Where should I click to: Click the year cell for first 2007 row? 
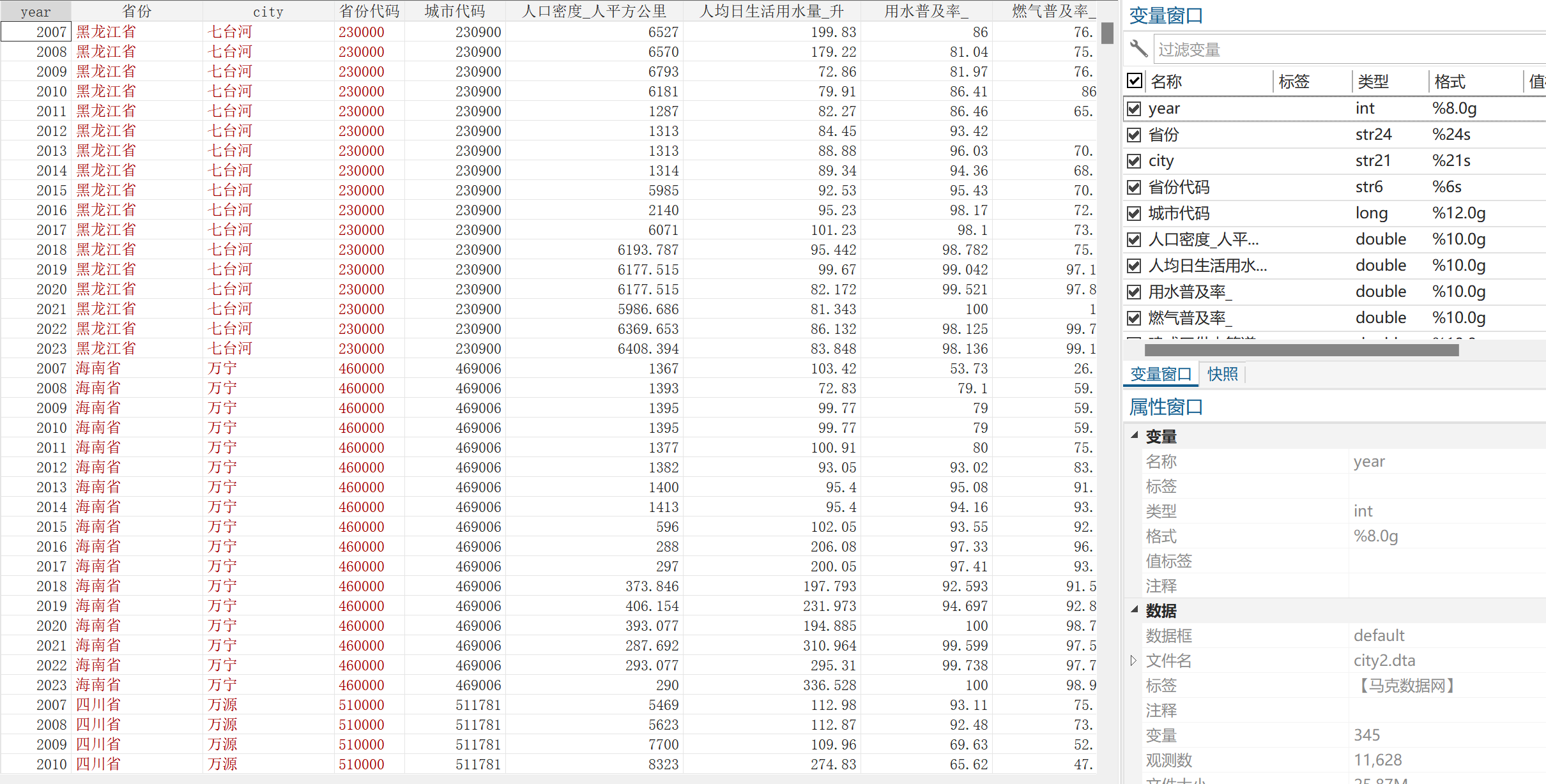point(36,32)
